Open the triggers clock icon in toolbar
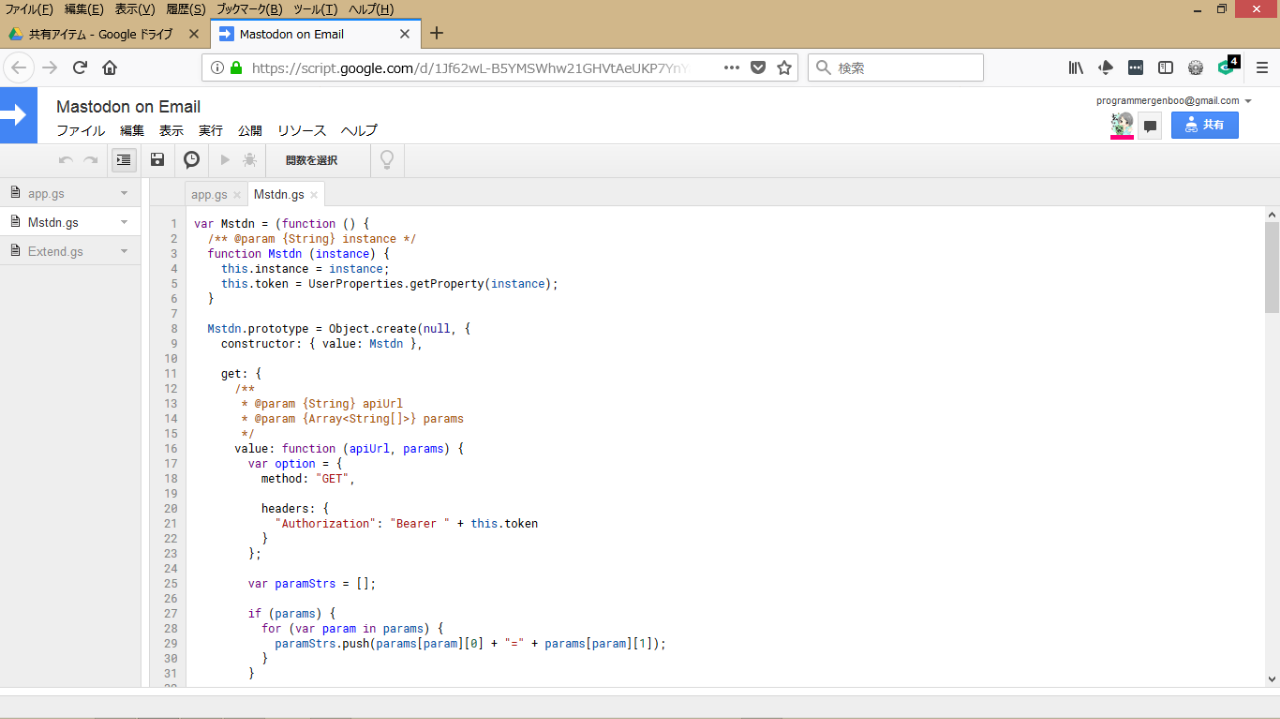This screenshot has height=719, width=1280. (191, 160)
